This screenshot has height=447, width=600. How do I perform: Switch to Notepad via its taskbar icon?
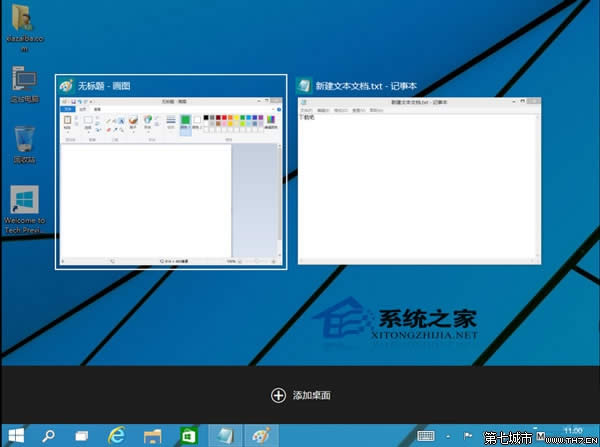click(x=224, y=435)
